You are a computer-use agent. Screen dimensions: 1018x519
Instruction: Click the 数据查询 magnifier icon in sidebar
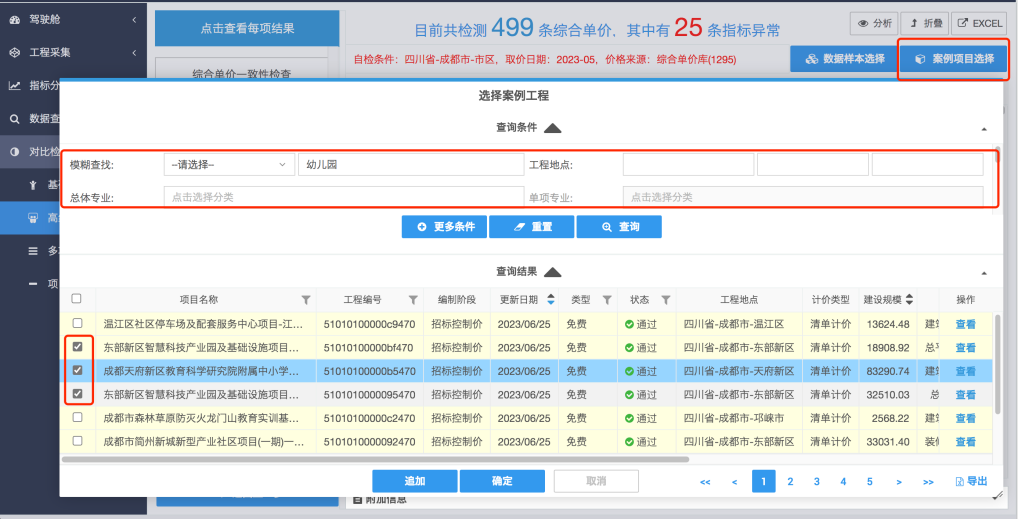pos(14,119)
